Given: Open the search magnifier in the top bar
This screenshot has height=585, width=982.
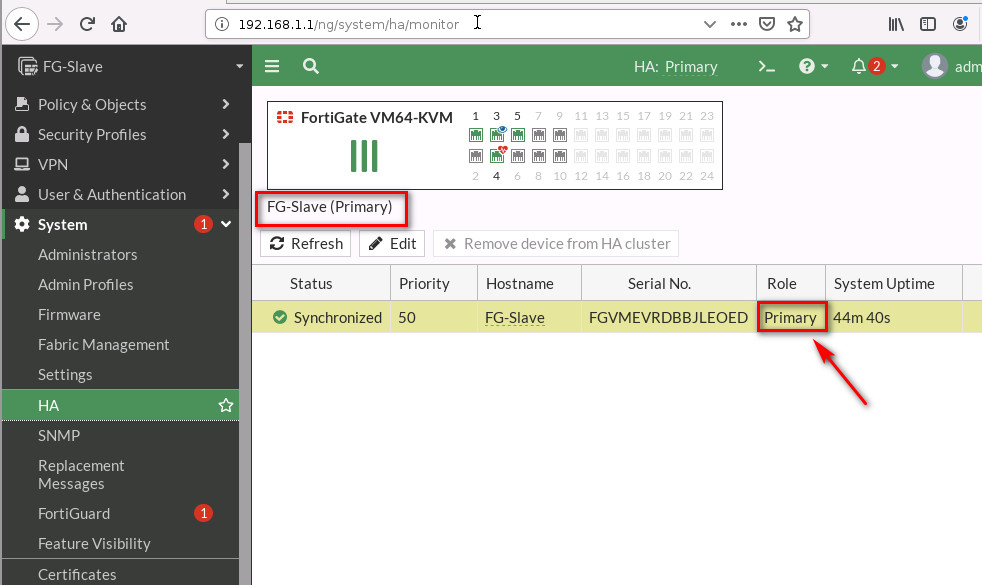Looking at the screenshot, I should [310, 66].
